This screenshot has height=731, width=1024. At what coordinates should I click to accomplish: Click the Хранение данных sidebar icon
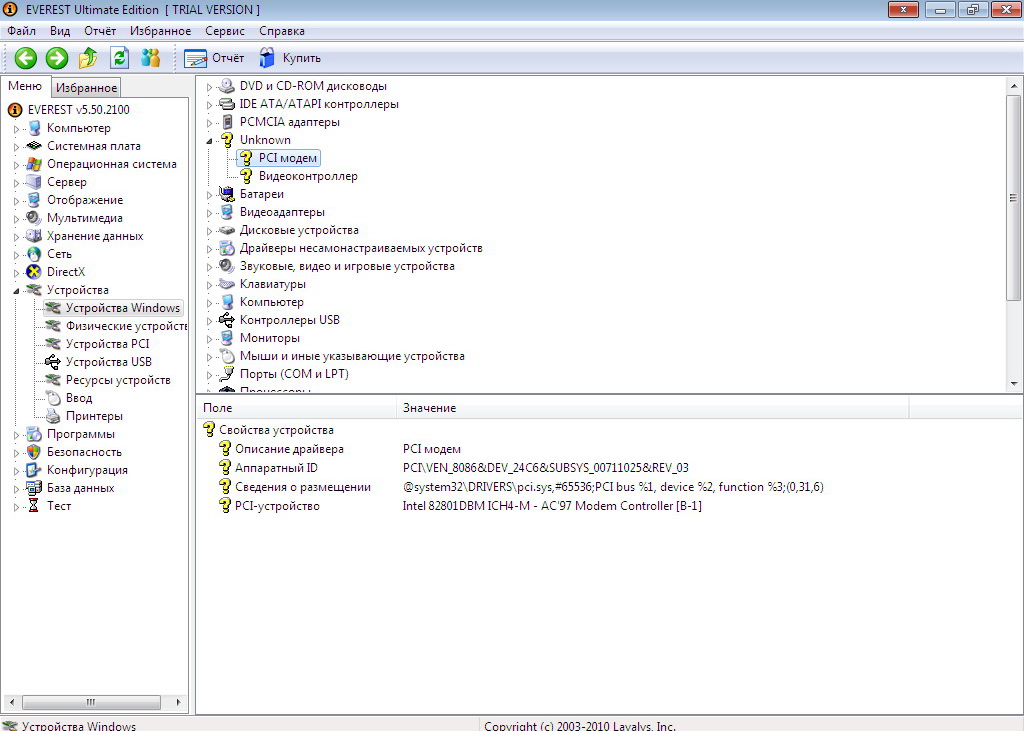pyautogui.click(x=34, y=236)
